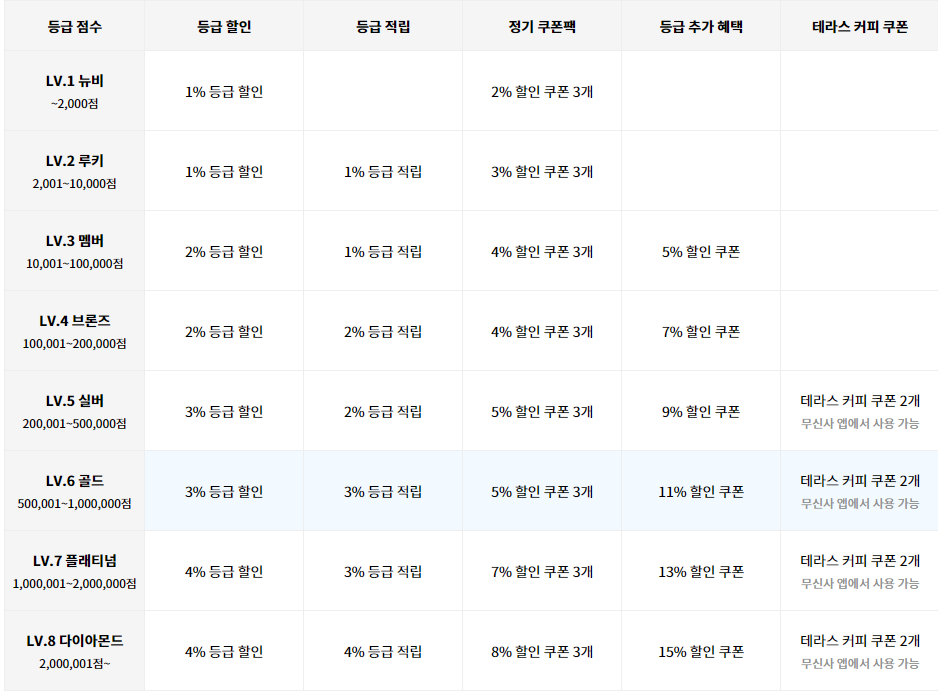Click the 등급 점수 column header

coord(74,26)
